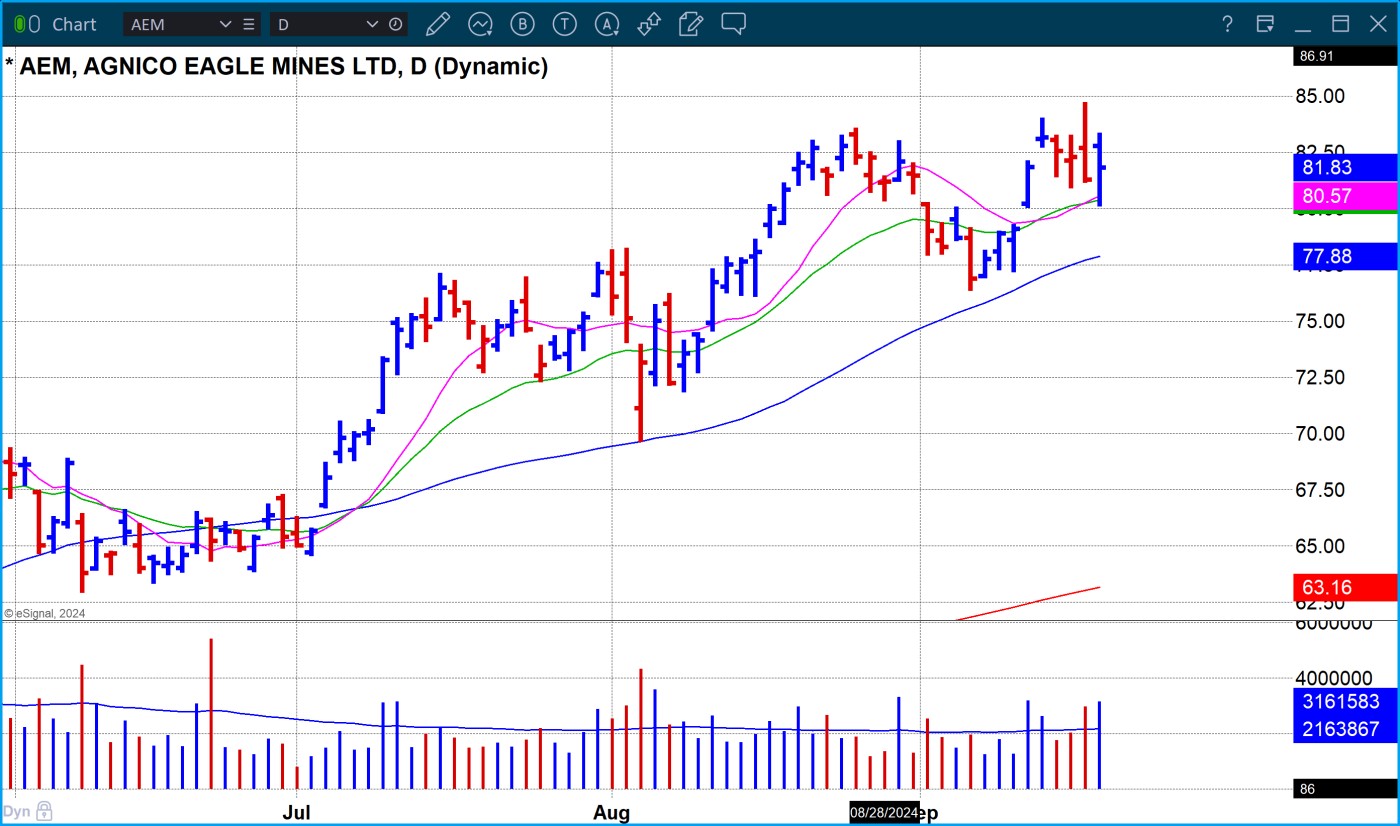Click the gray interval link indicator
This screenshot has height=826, width=1400.
(33, 24)
